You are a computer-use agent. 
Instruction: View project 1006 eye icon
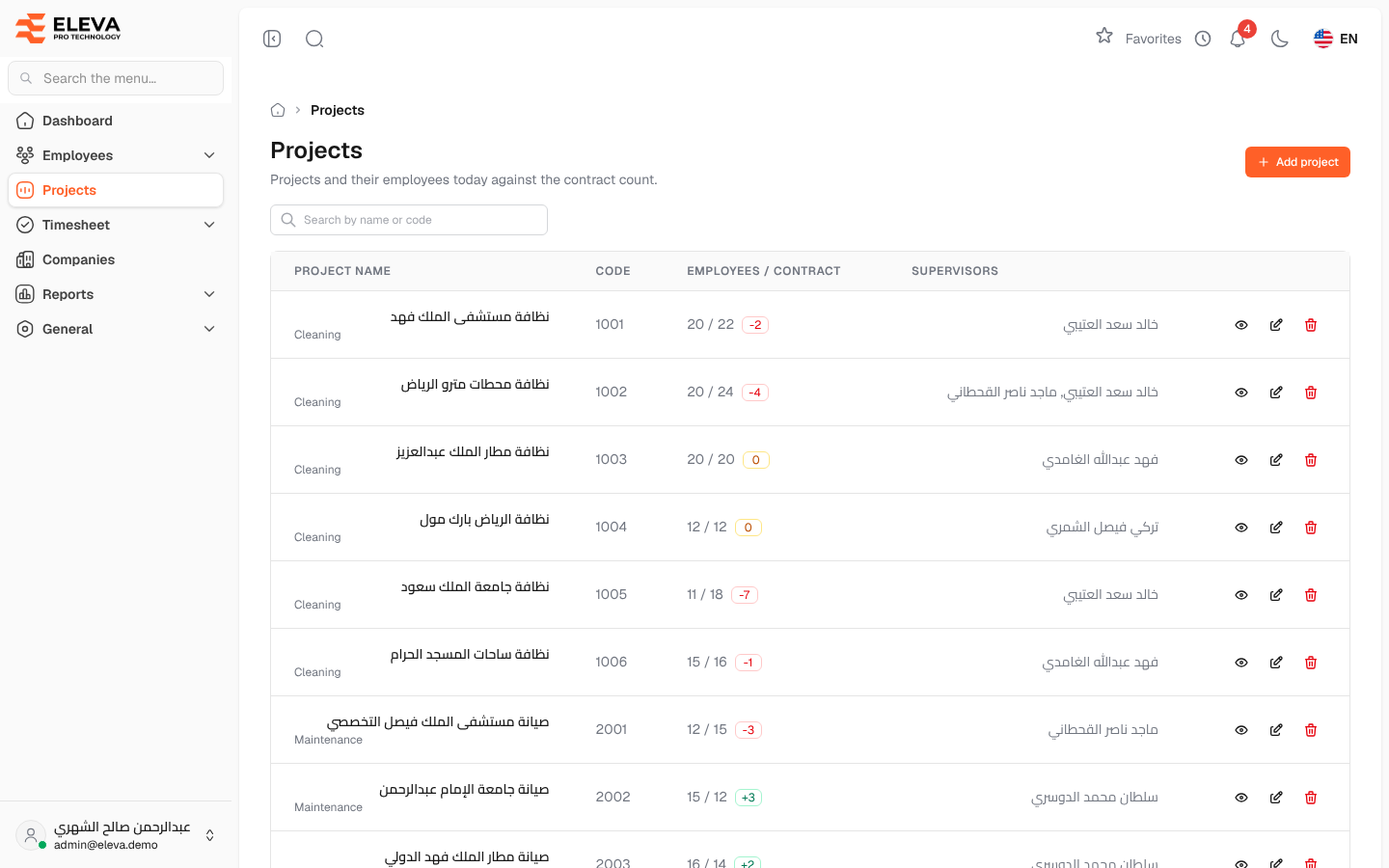click(x=1241, y=663)
